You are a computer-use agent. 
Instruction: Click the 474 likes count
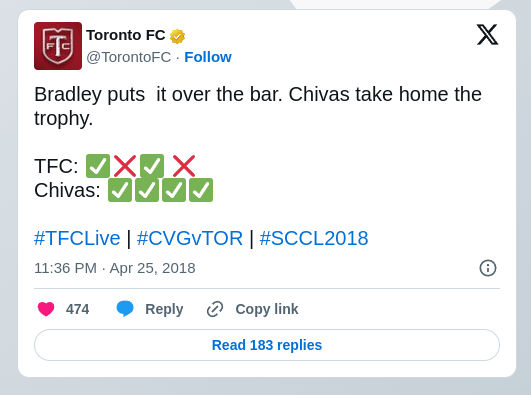click(78, 309)
